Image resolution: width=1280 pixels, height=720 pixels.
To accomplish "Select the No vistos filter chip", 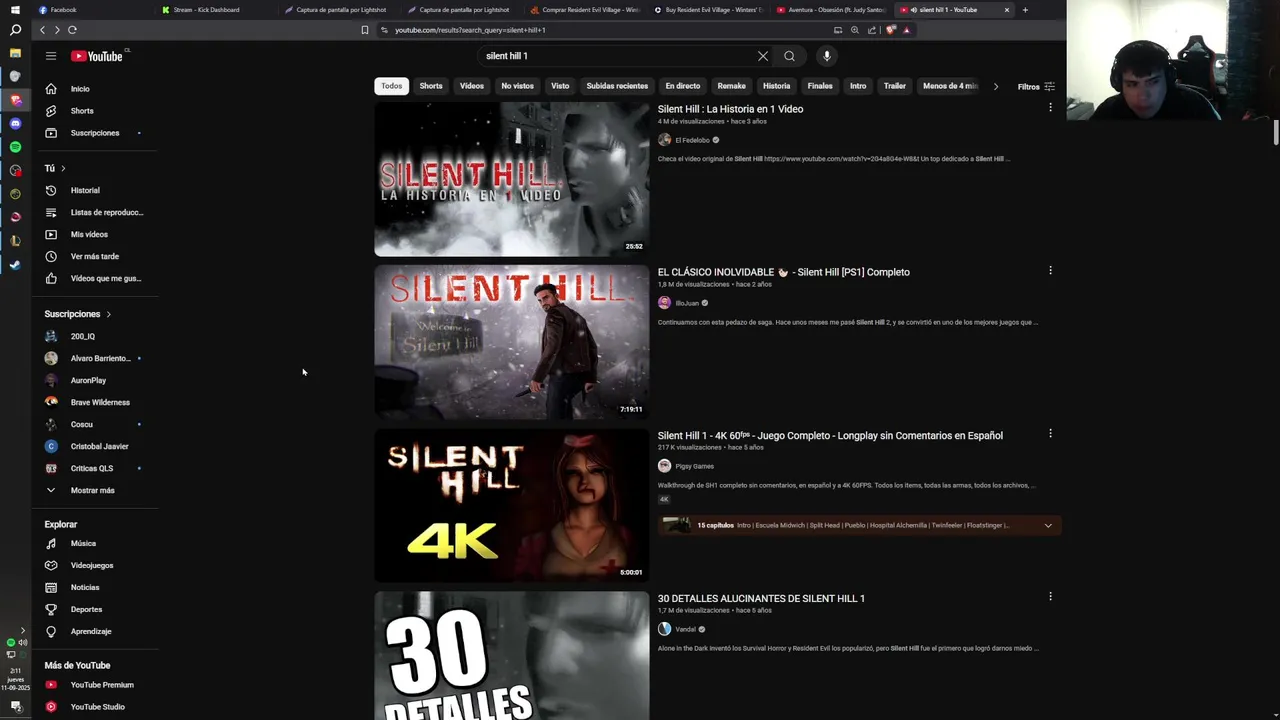I will (517, 86).
